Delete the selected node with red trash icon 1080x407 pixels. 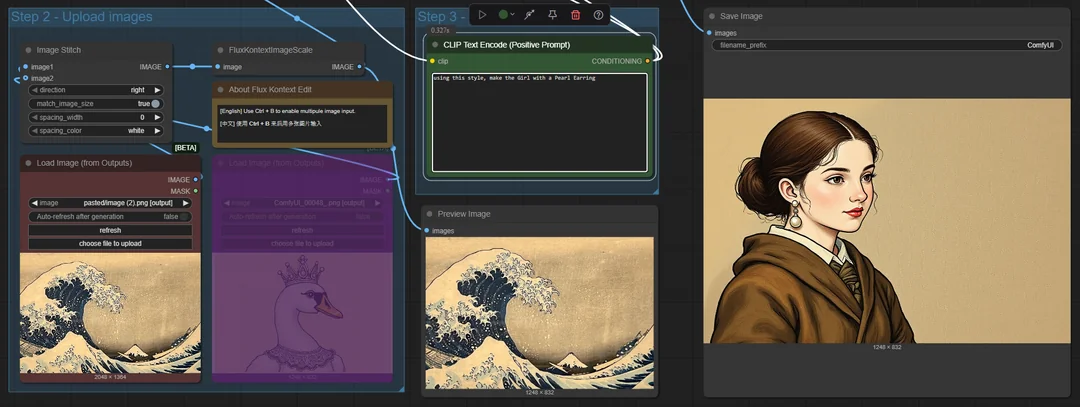coord(576,14)
